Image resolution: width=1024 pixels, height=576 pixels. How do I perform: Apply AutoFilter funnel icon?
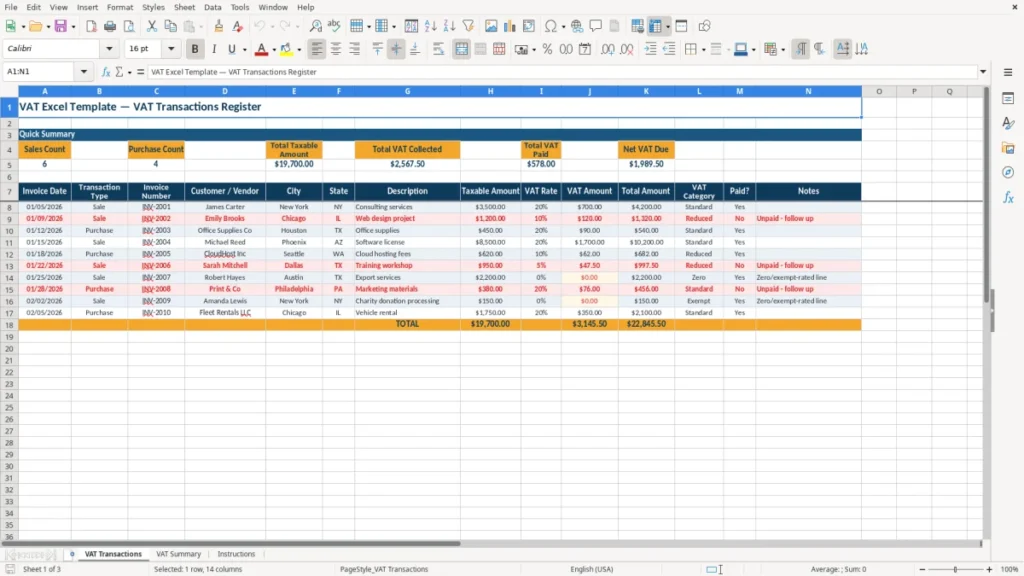(x=468, y=26)
